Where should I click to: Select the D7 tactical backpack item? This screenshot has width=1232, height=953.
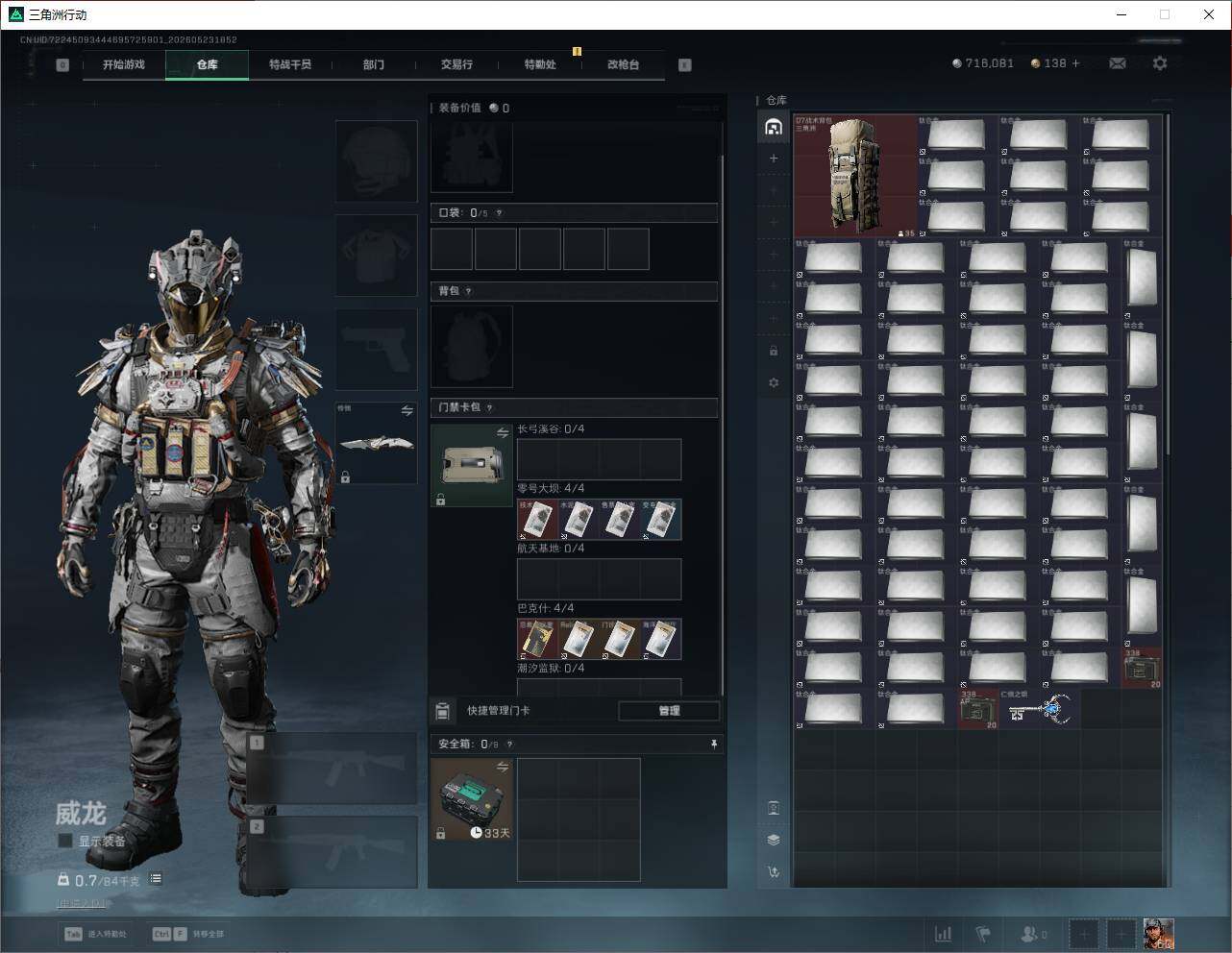[855, 176]
